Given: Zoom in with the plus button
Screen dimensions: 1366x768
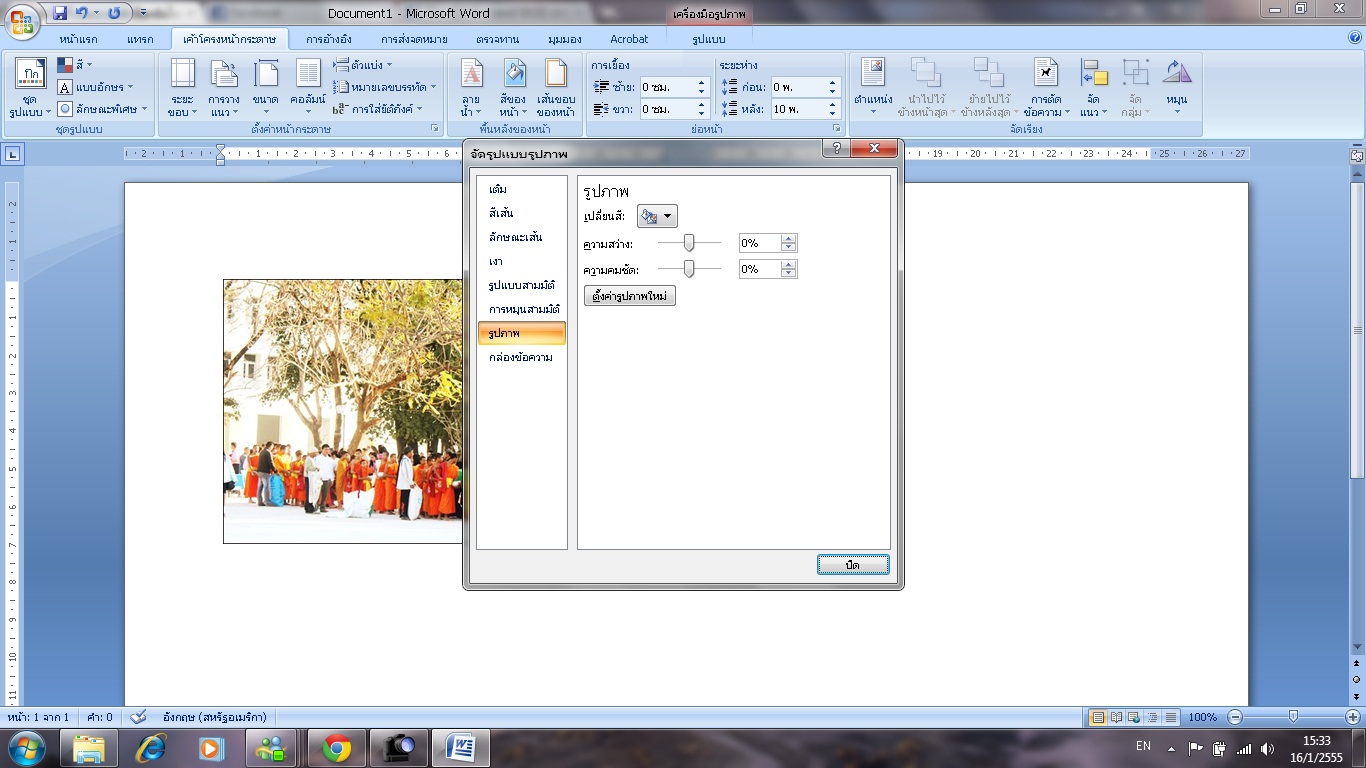Looking at the screenshot, I should (x=1353, y=717).
